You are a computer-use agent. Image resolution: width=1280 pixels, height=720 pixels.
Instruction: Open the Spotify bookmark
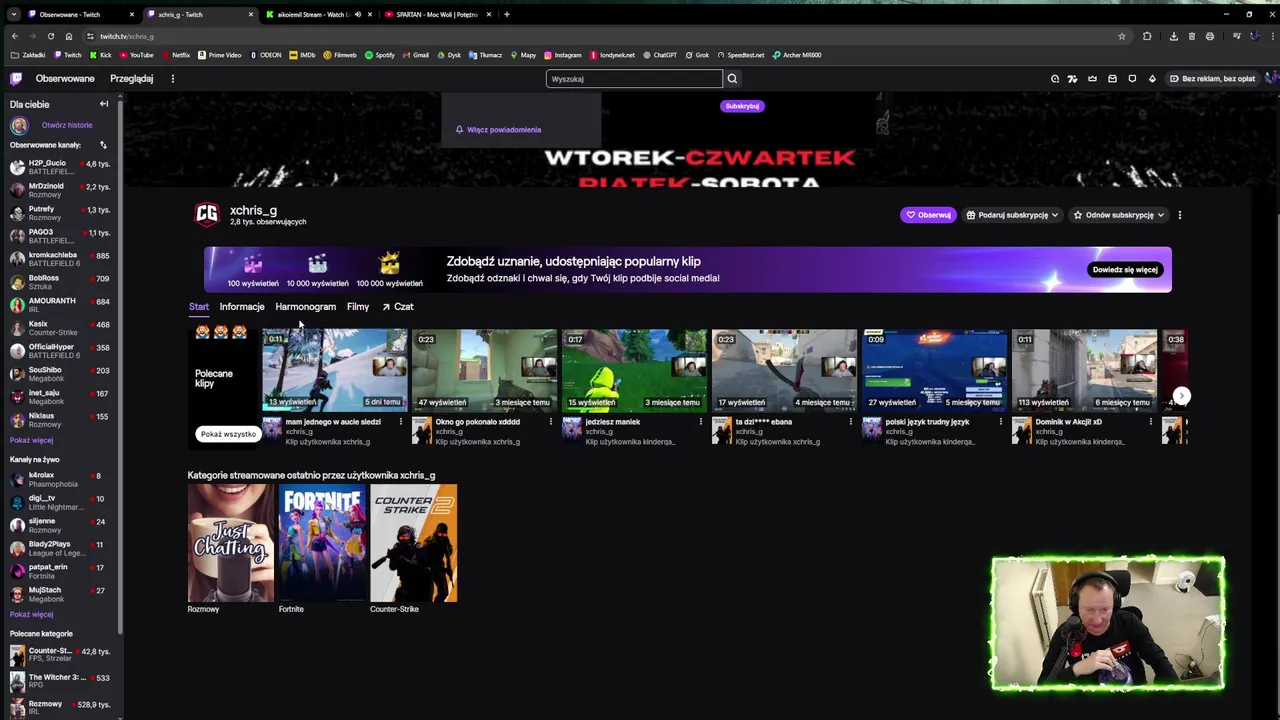(x=380, y=55)
